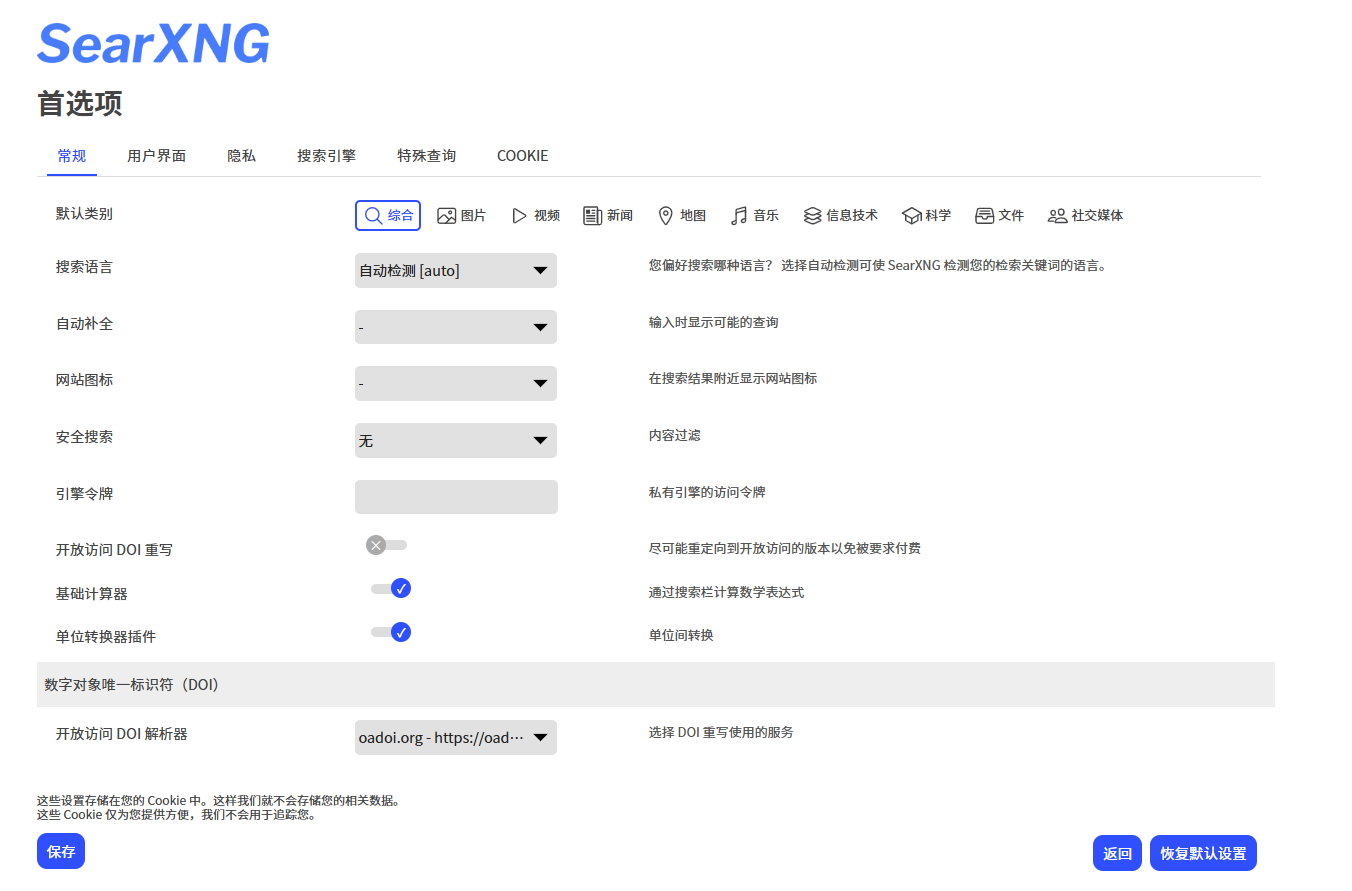Open the 开放访问 DOI 解析器 dropdown
This screenshot has height=891, width=1352.
tap(455, 737)
